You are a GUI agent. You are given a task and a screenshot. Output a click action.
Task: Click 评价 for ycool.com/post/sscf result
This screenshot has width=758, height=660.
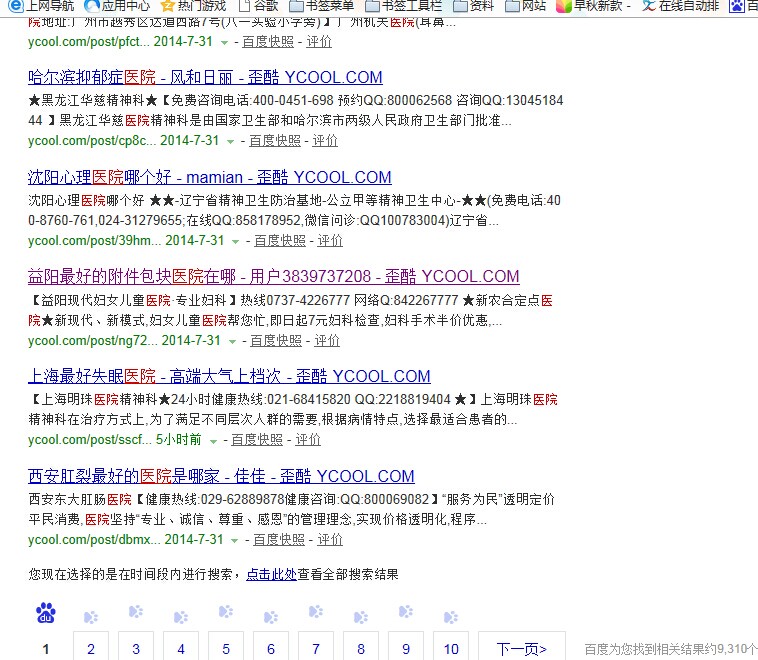tap(308, 440)
